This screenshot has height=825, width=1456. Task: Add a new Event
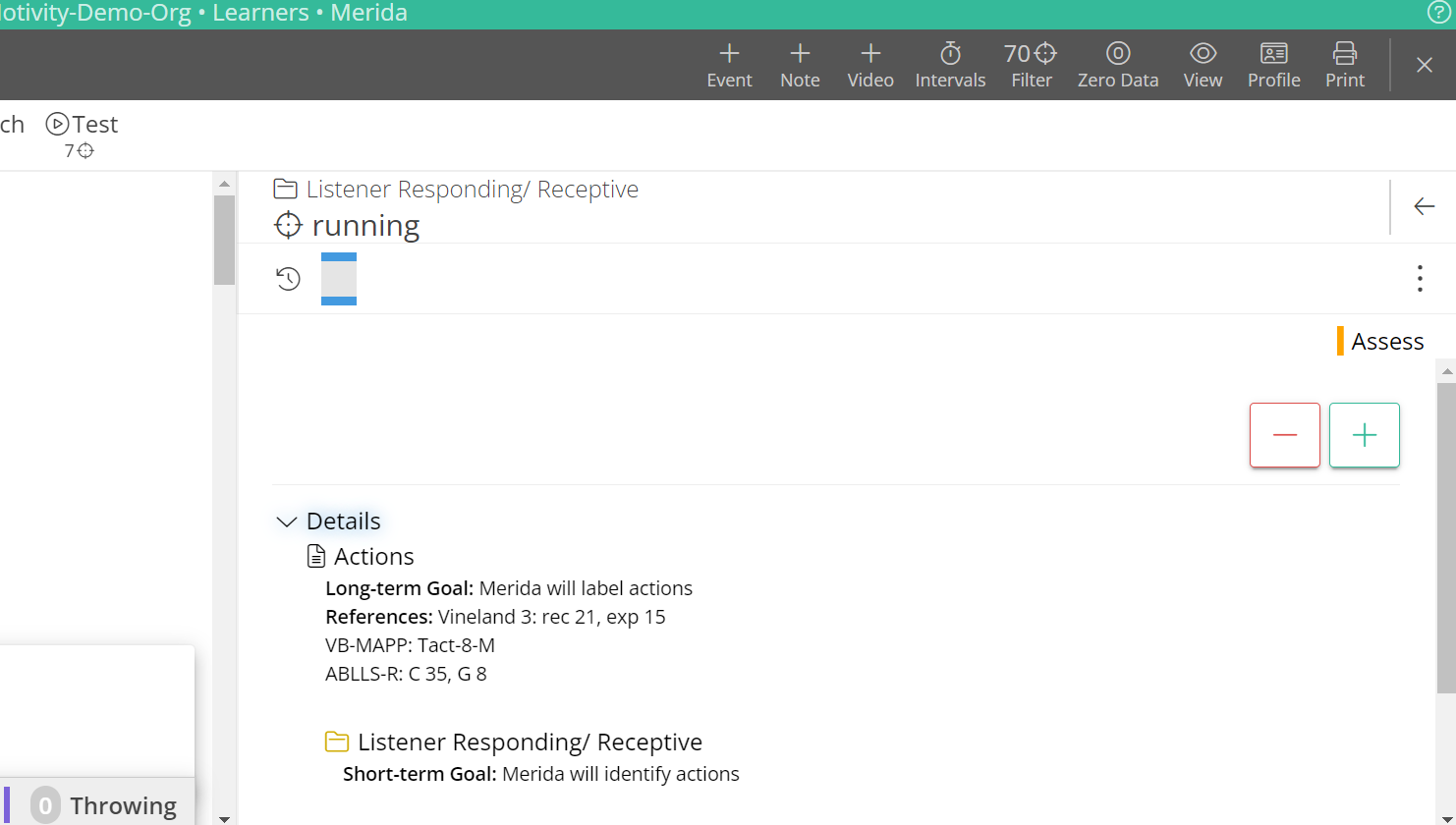tap(729, 64)
